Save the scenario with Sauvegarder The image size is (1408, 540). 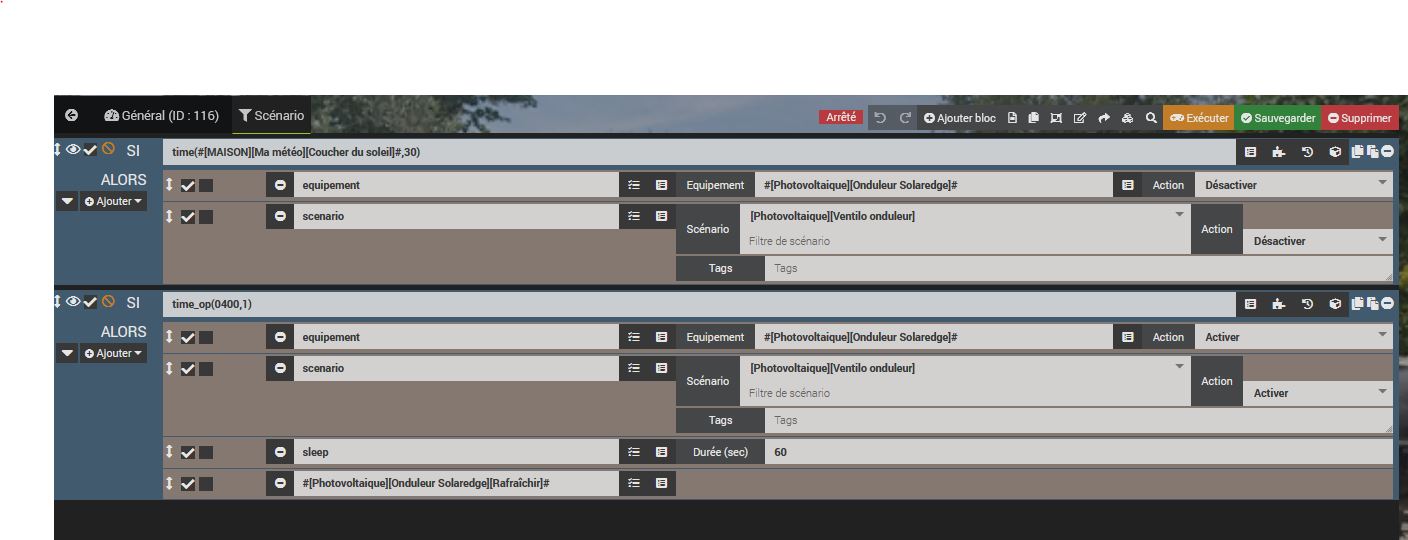(1278, 118)
